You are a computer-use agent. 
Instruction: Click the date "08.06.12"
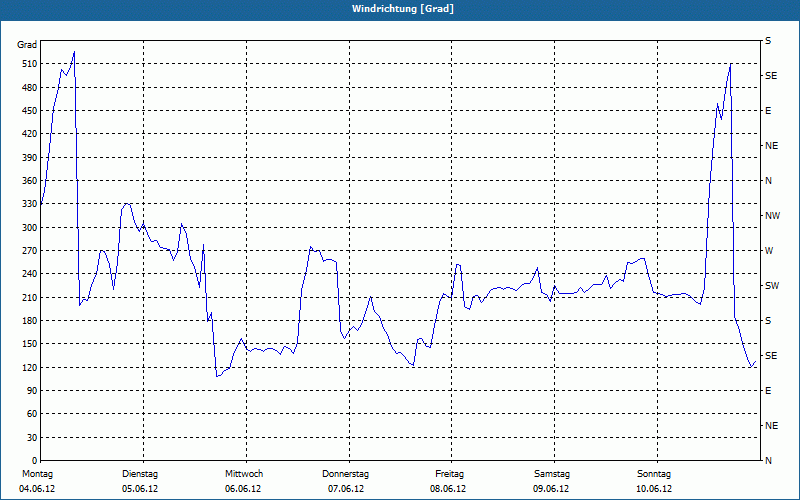(448, 489)
